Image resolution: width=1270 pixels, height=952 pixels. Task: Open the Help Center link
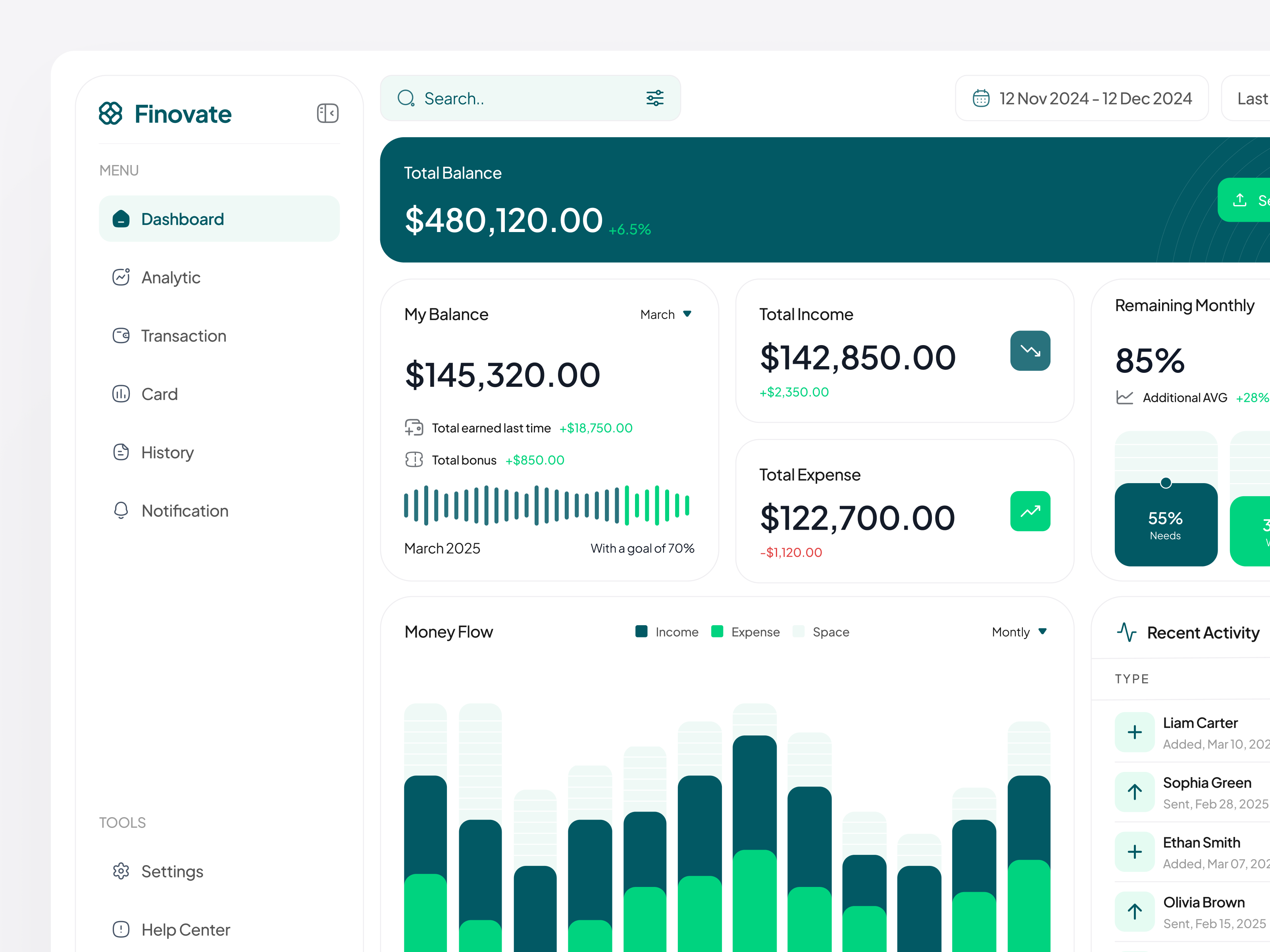point(219,929)
